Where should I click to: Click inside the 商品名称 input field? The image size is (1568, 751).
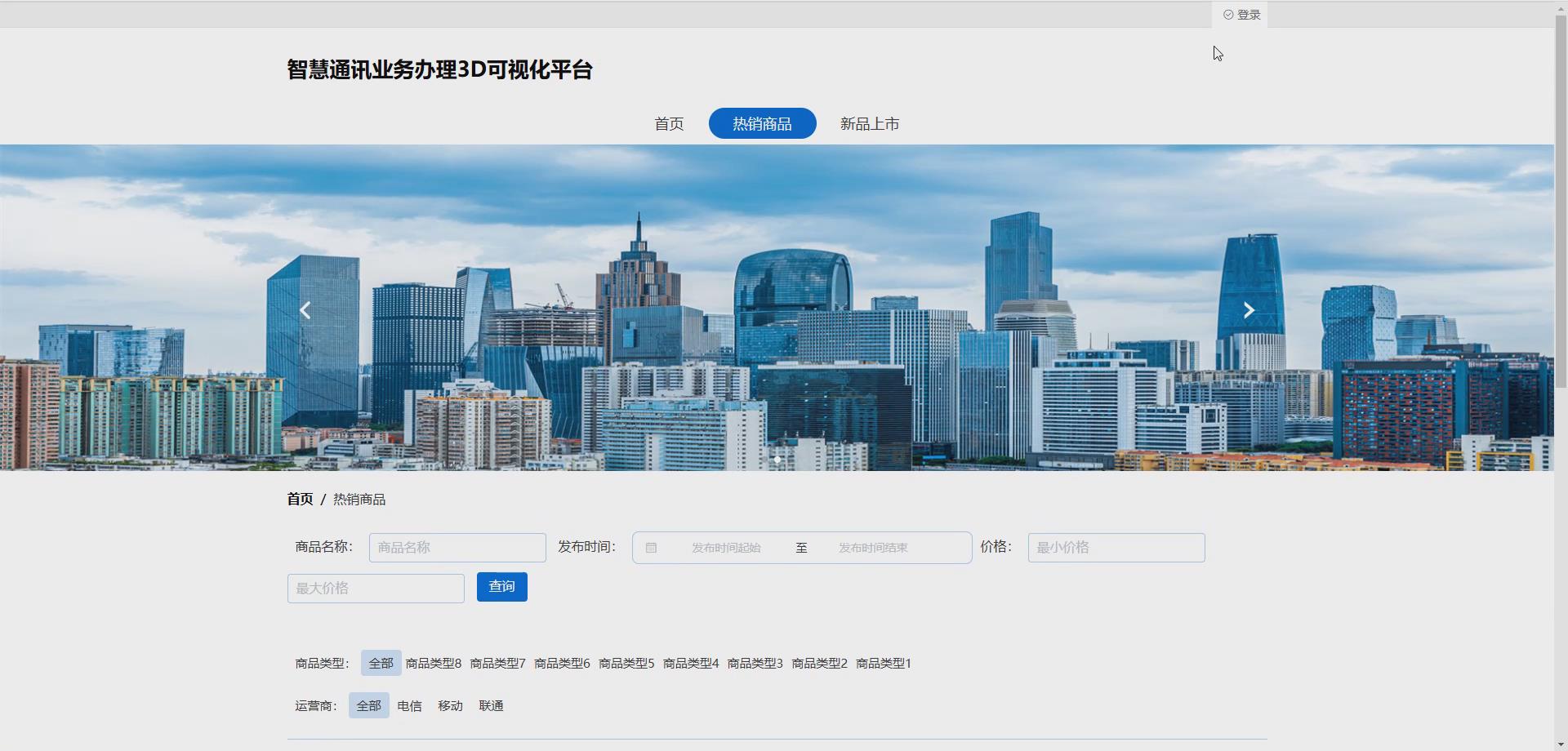457,548
